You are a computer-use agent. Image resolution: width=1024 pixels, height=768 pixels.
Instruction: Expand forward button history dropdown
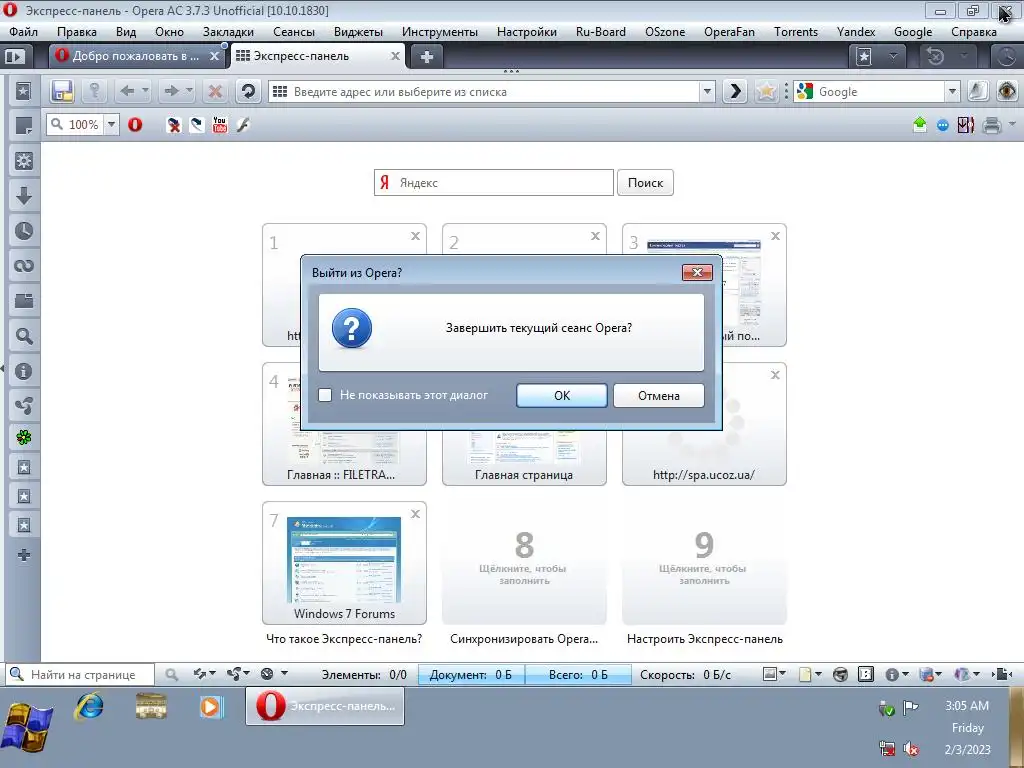pos(189,91)
